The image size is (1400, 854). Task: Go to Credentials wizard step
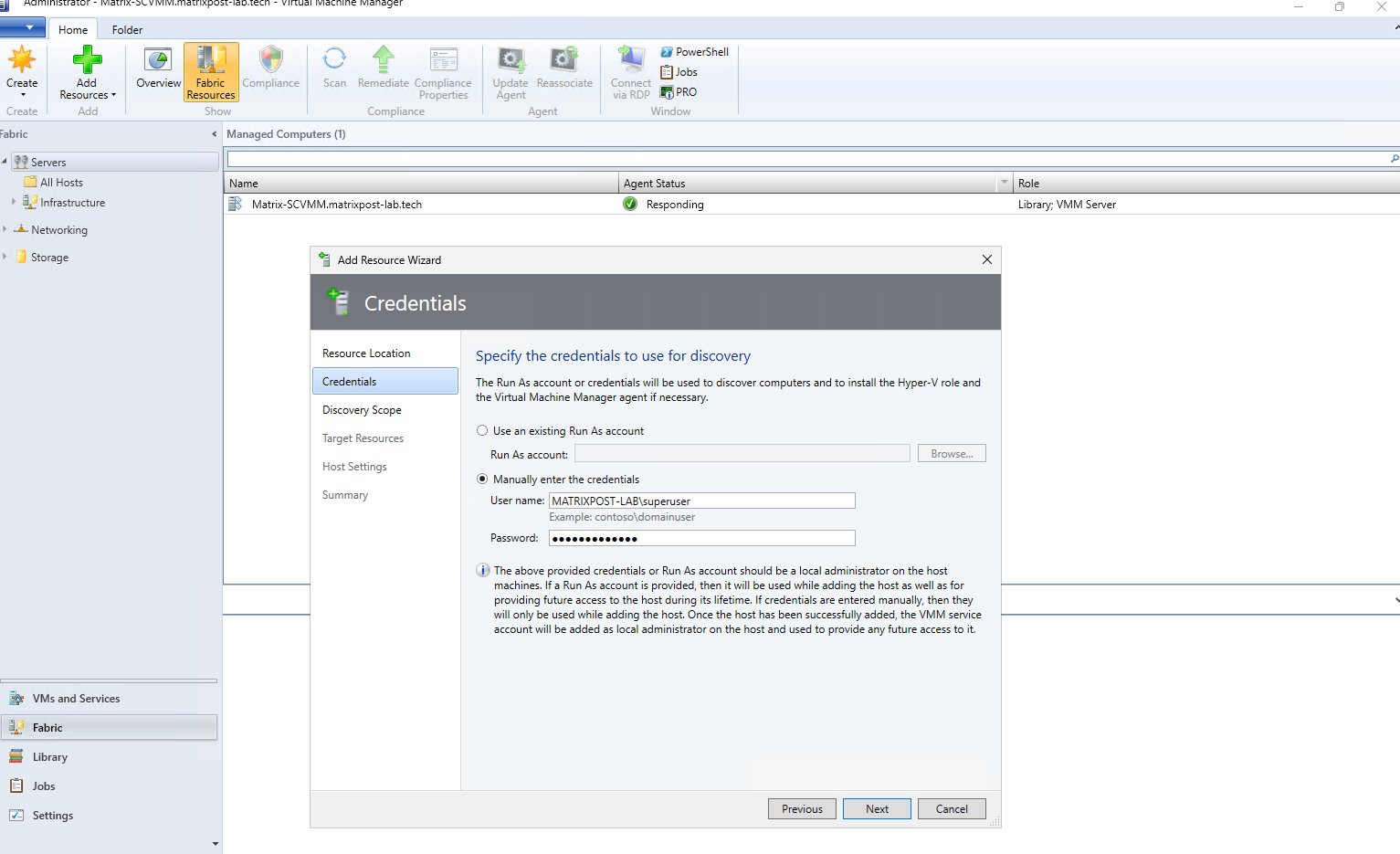pyautogui.click(x=384, y=382)
